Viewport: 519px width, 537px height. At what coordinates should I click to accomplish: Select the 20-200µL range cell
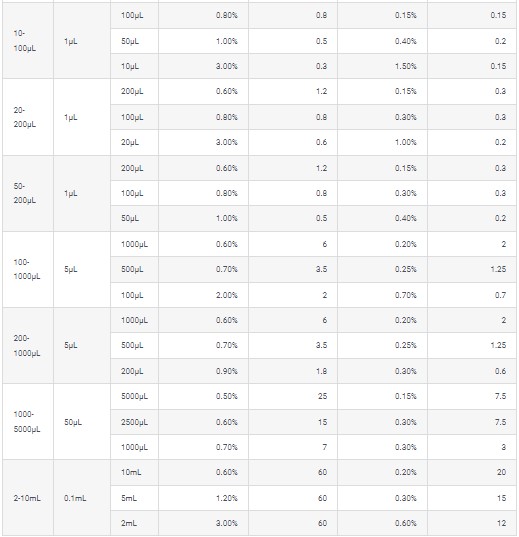pyautogui.click(x=28, y=117)
